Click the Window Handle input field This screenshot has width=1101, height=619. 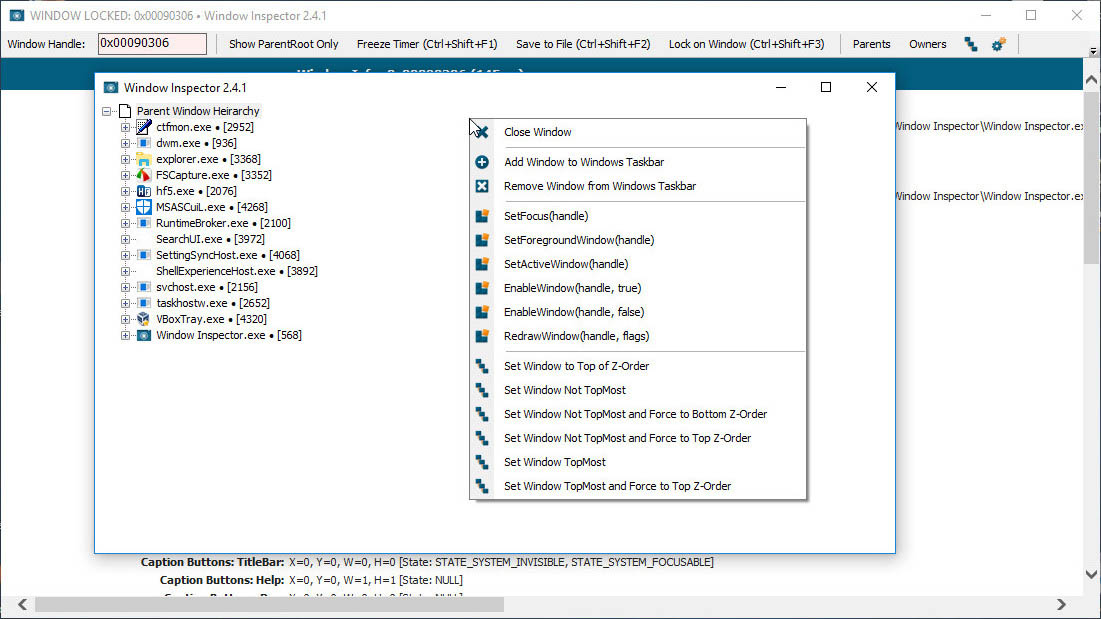pyautogui.click(x=152, y=44)
